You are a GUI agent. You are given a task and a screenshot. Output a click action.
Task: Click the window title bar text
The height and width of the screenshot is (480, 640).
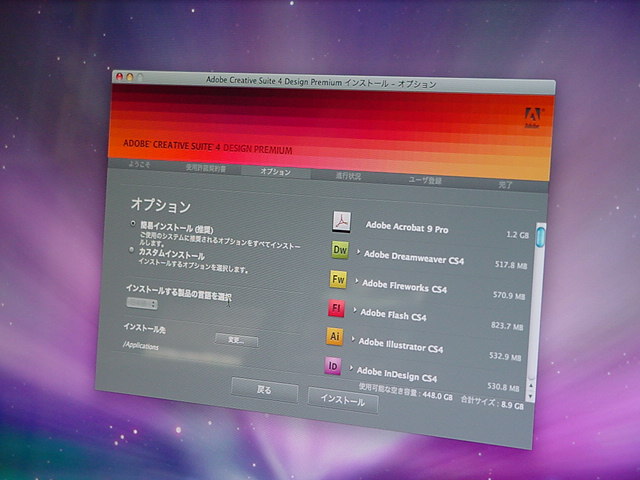pos(321,82)
